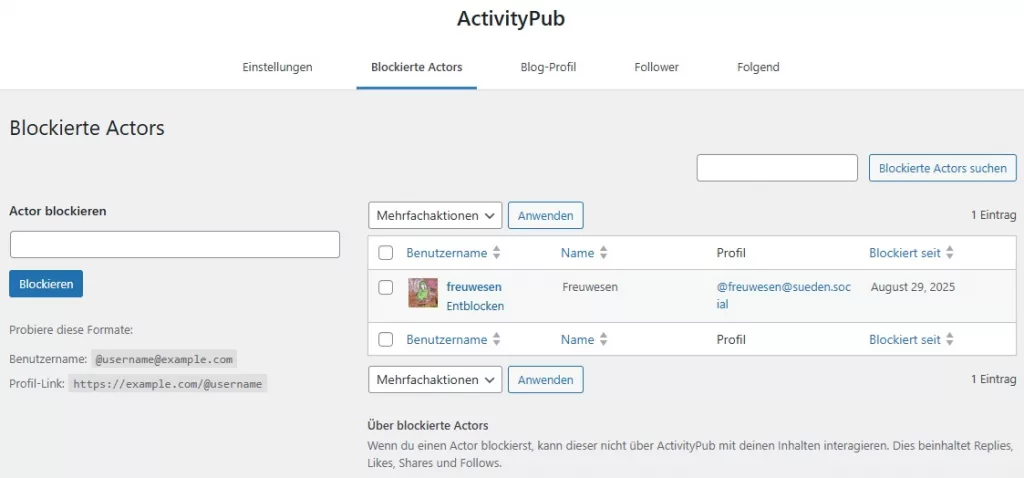The image size is (1024, 478).
Task: Click the August 29, 2025 date cell
Action: pyautogui.click(x=913, y=287)
